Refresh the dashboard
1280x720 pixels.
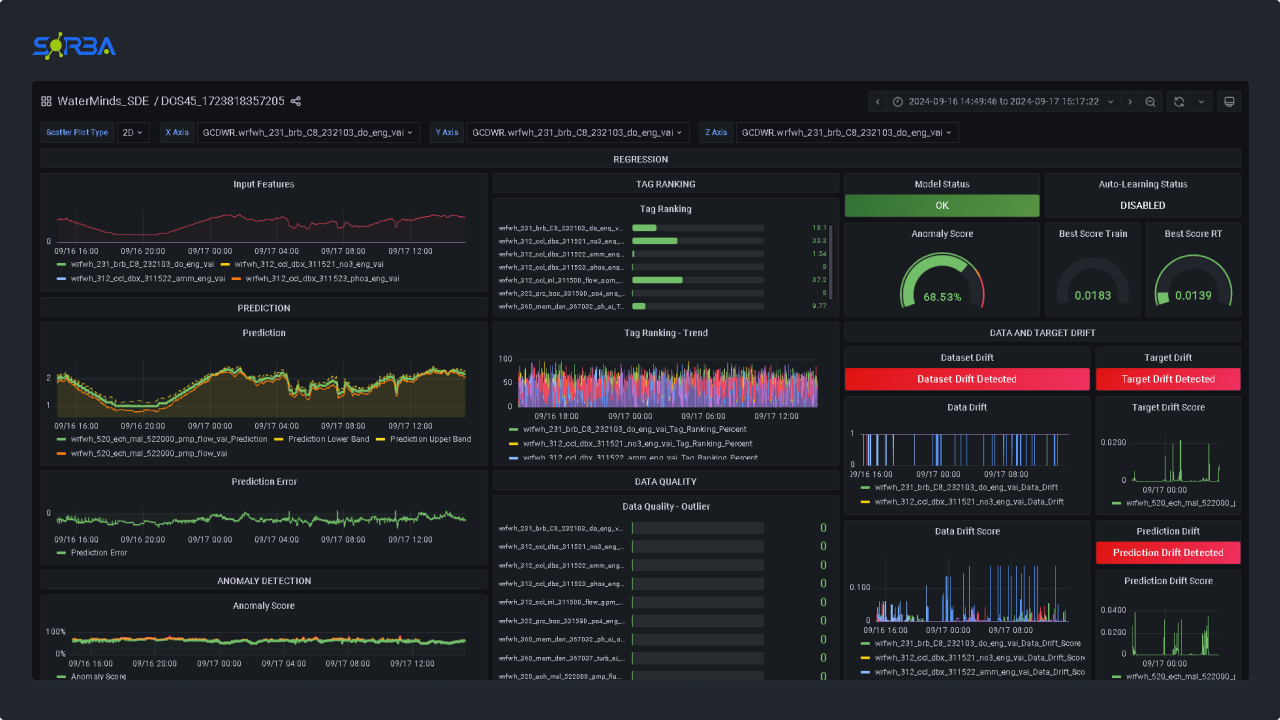(x=1179, y=101)
